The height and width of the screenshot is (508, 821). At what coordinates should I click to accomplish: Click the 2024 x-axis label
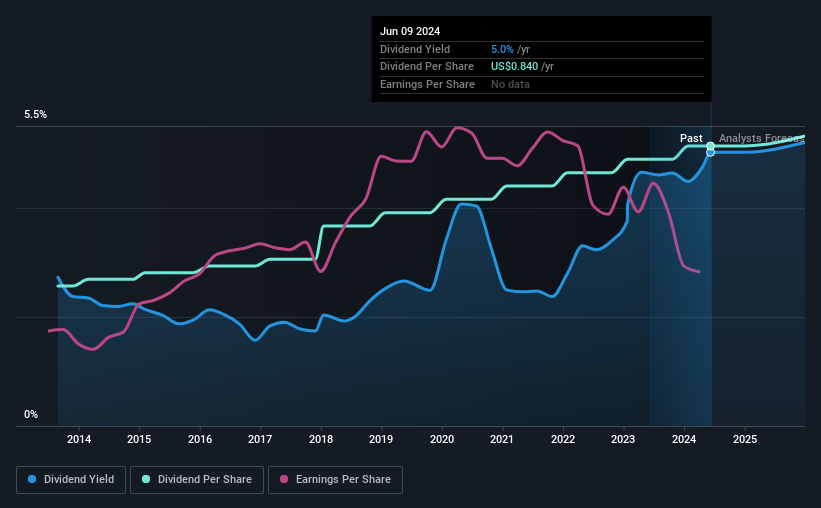pos(684,439)
